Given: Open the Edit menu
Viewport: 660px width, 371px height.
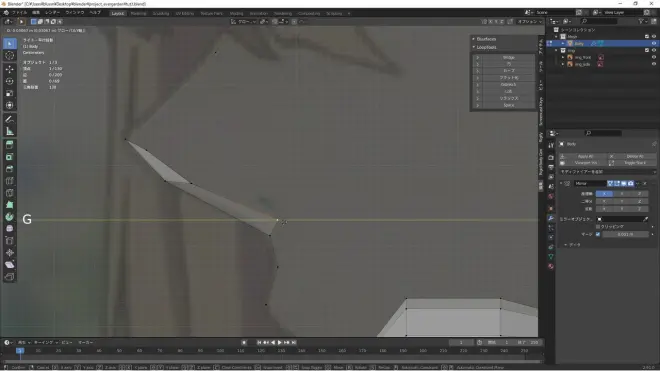Looking at the screenshot, I should (36, 13).
